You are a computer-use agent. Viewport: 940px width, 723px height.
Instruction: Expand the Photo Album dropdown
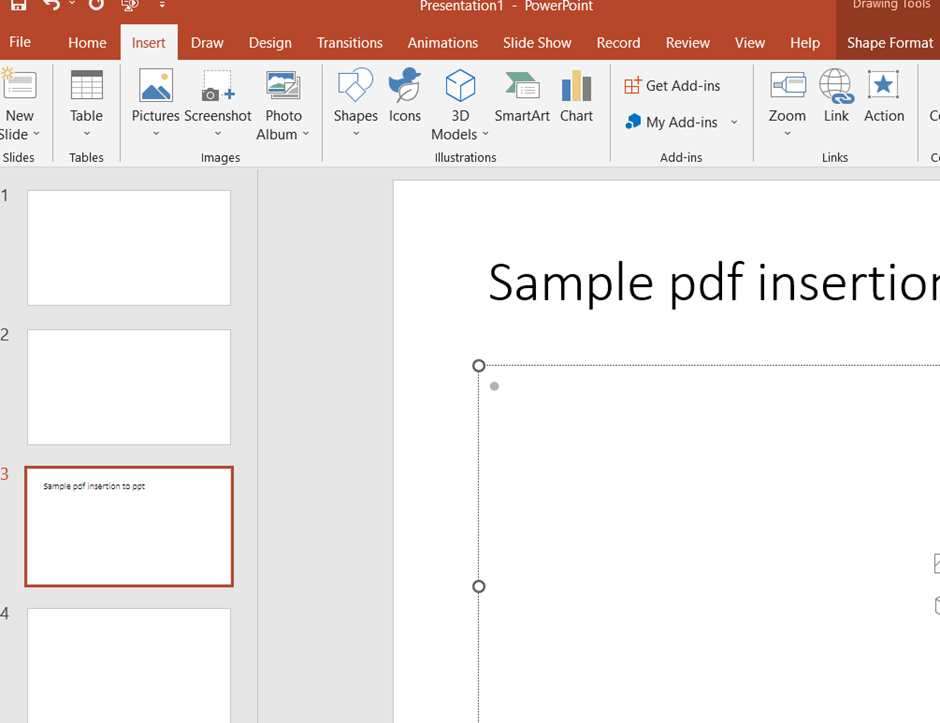click(306, 135)
